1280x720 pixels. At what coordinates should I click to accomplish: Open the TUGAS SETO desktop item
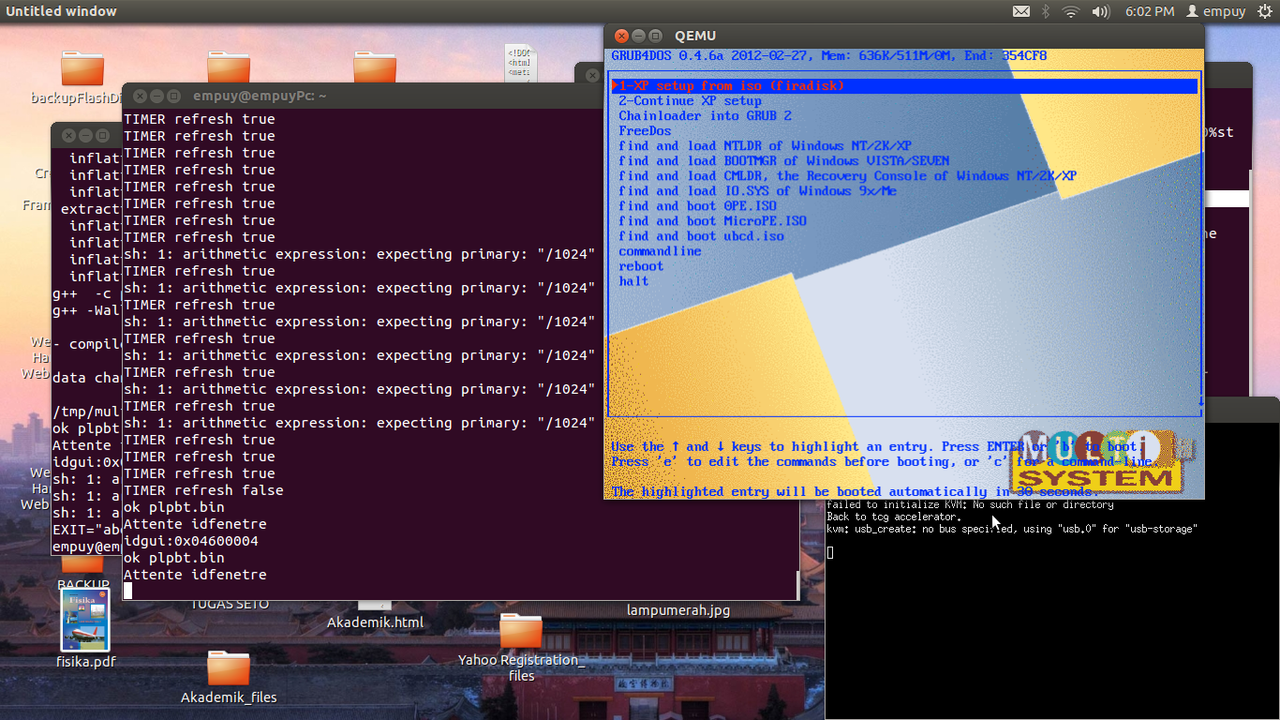pyautogui.click(x=229, y=604)
